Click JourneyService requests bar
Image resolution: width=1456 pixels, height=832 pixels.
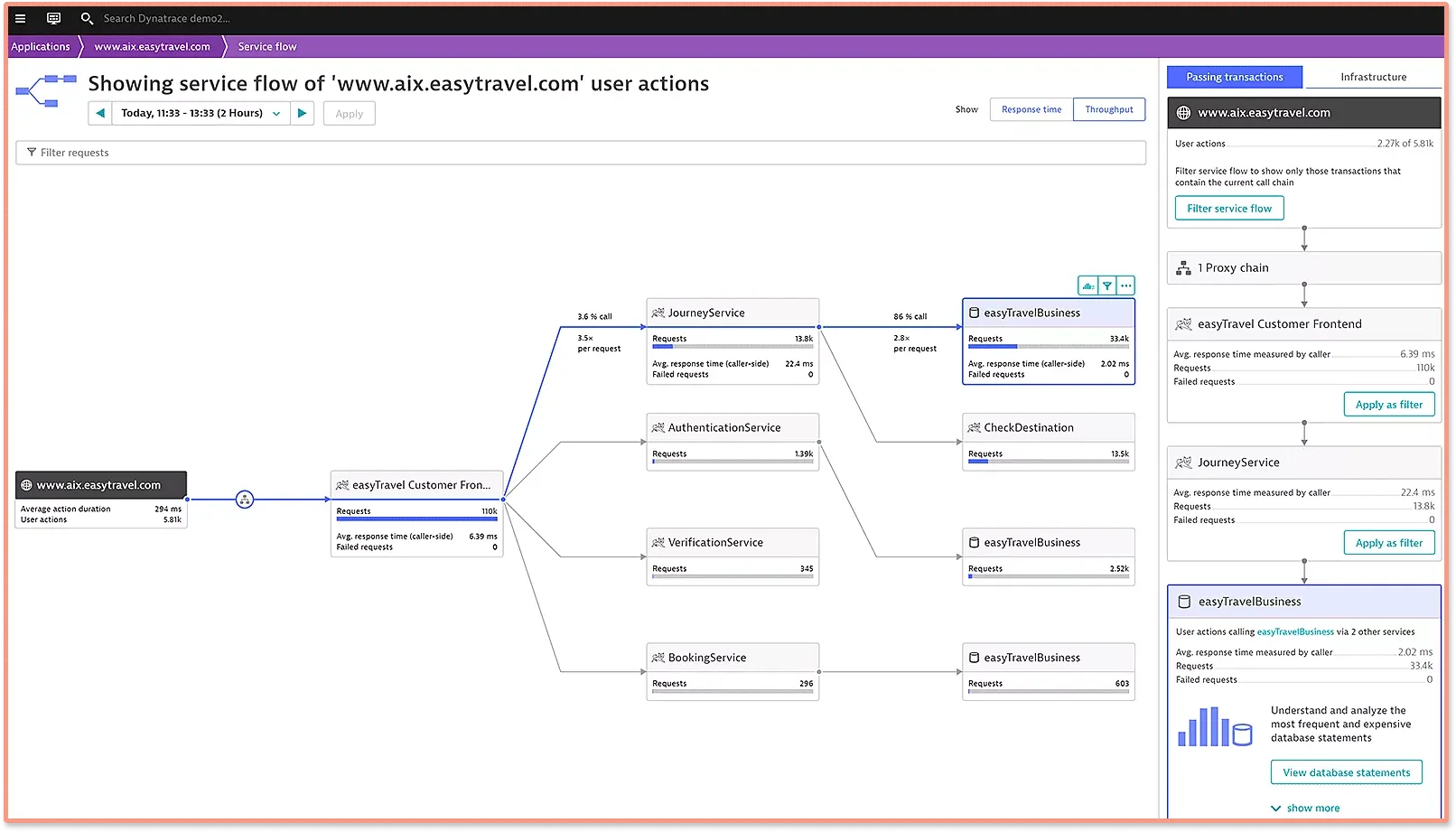pos(733,347)
